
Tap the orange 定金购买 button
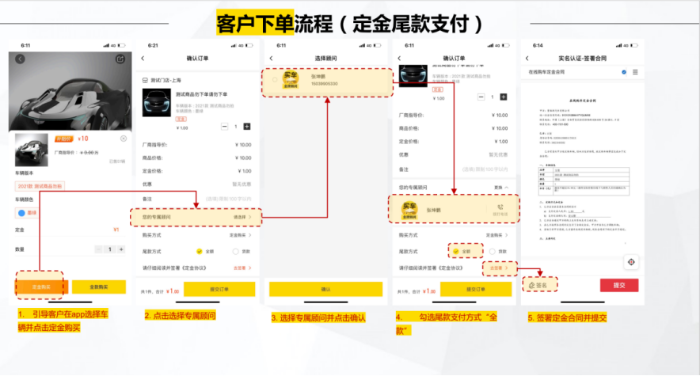[x=41, y=287]
